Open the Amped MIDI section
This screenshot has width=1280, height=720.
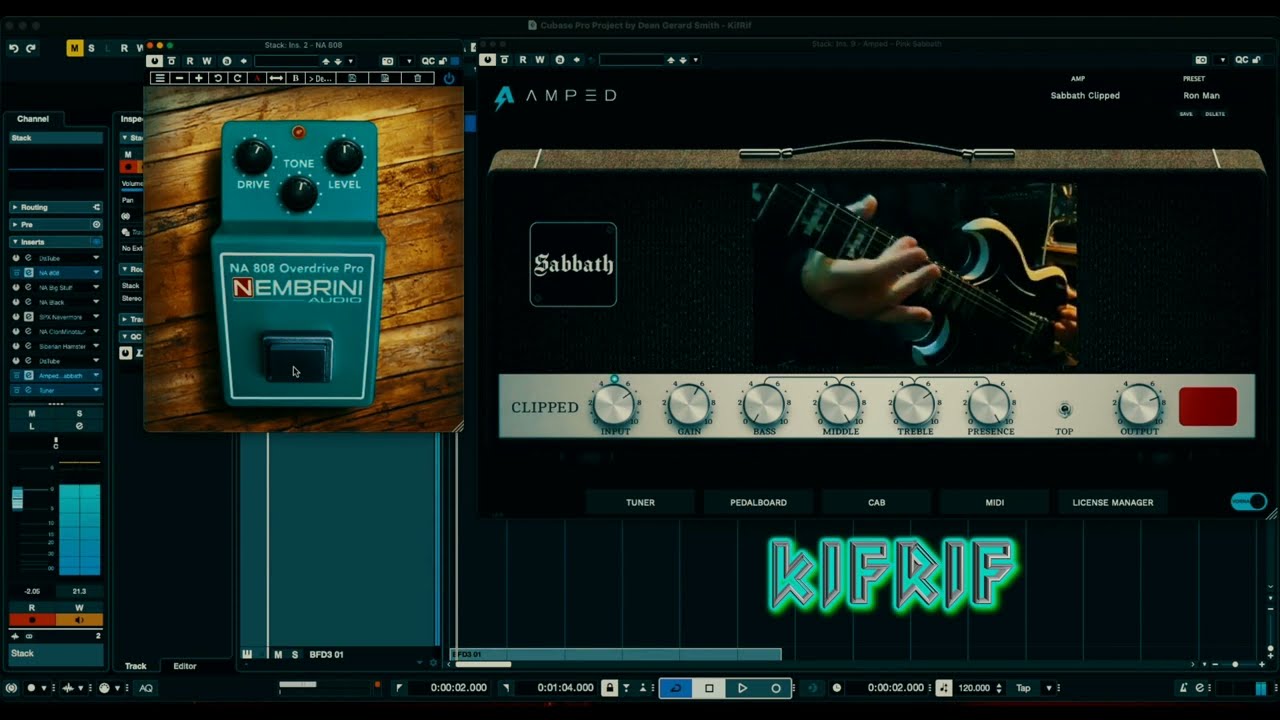(x=994, y=502)
